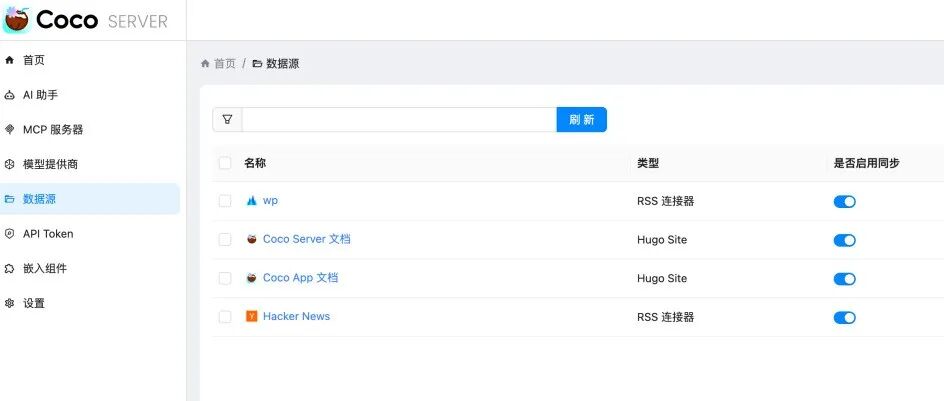Click the 类型 column header
Image resolution: width=944 pixels, height=401 pixels.
(x=648, y=163)
